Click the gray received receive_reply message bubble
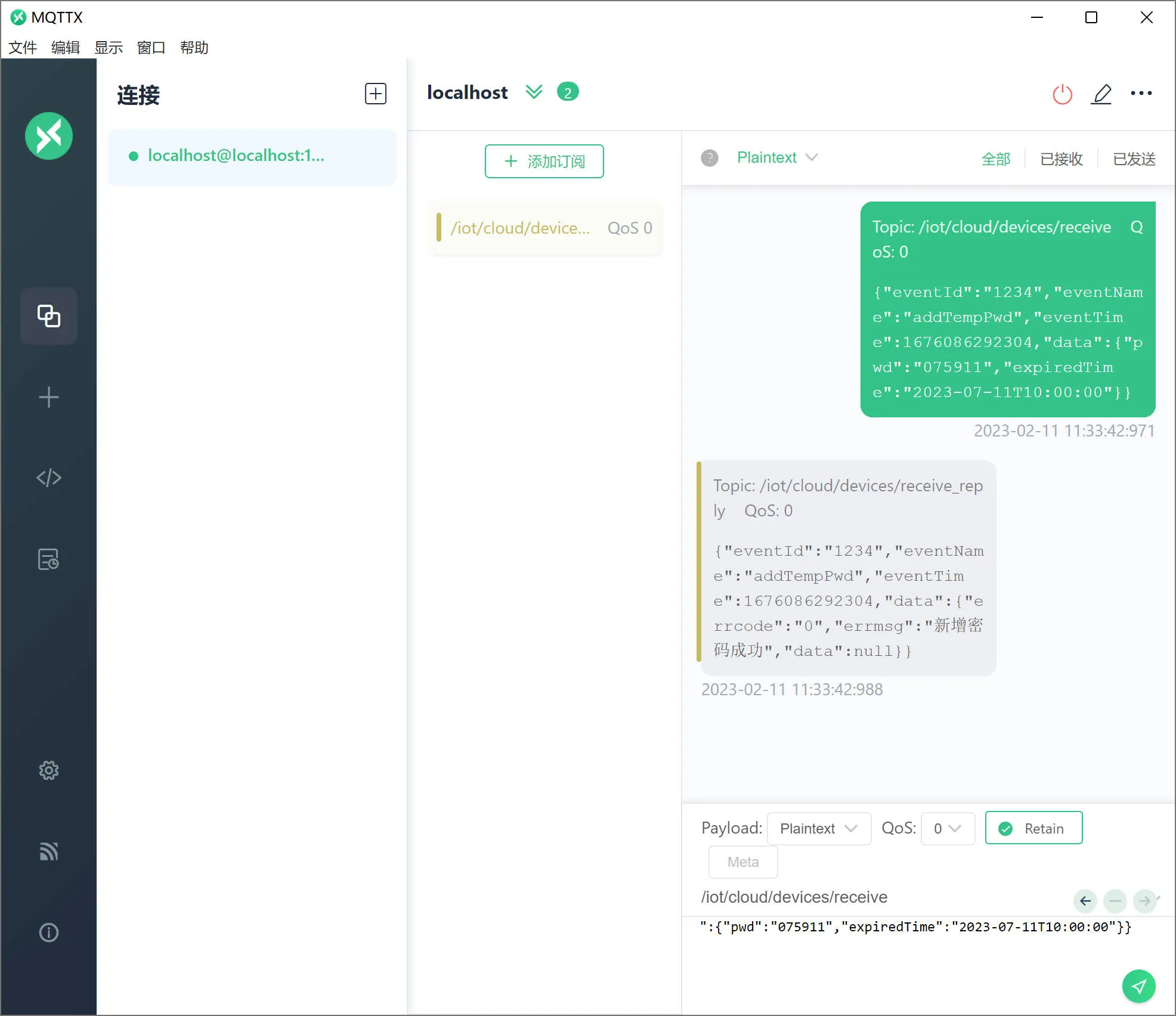 848,568
